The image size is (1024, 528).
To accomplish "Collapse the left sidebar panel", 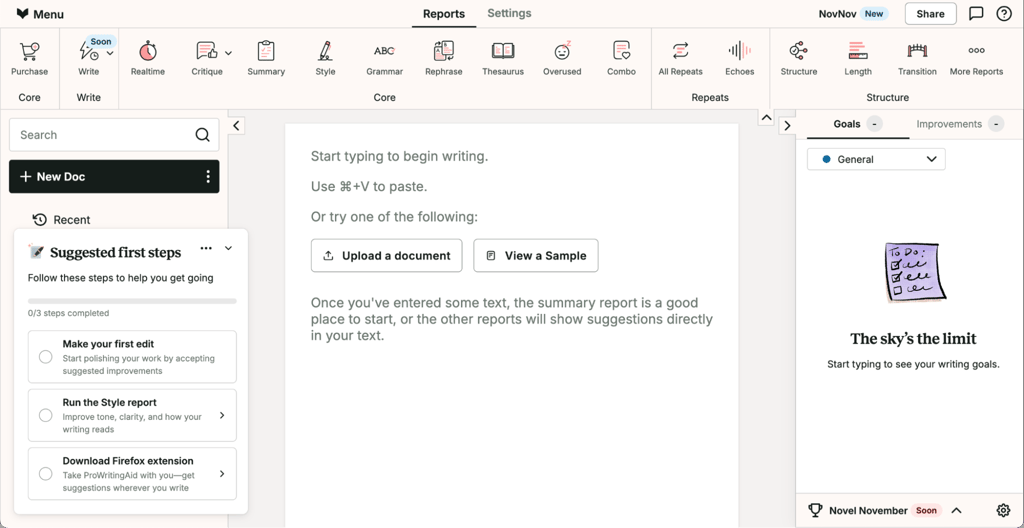I will 236,125.
